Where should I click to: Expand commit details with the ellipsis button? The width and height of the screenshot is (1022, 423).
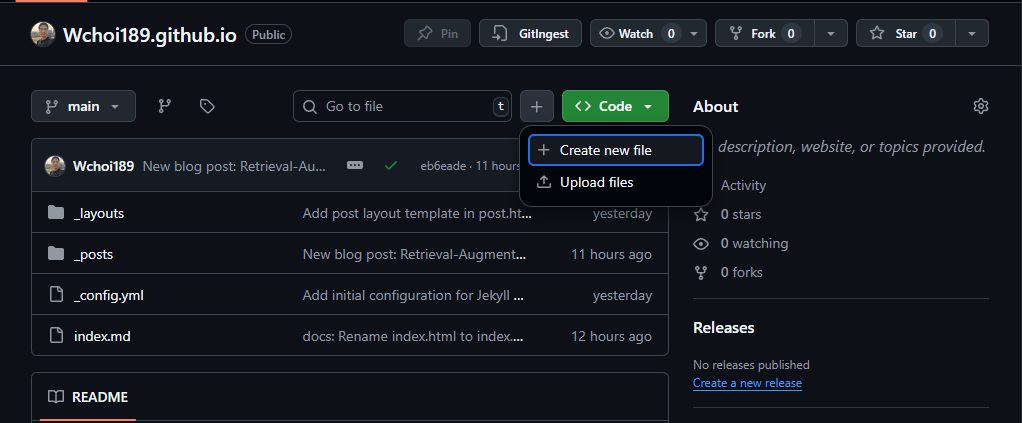pyautogui.click(x=355, y=166)
